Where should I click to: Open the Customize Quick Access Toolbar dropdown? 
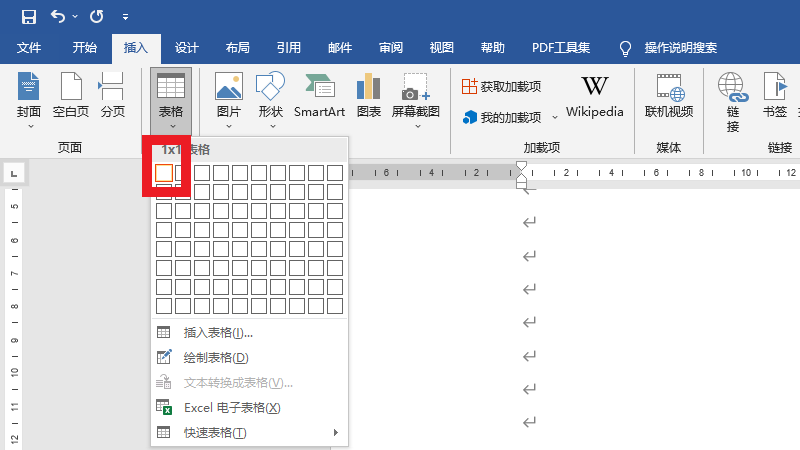click(x=125, y=17)
